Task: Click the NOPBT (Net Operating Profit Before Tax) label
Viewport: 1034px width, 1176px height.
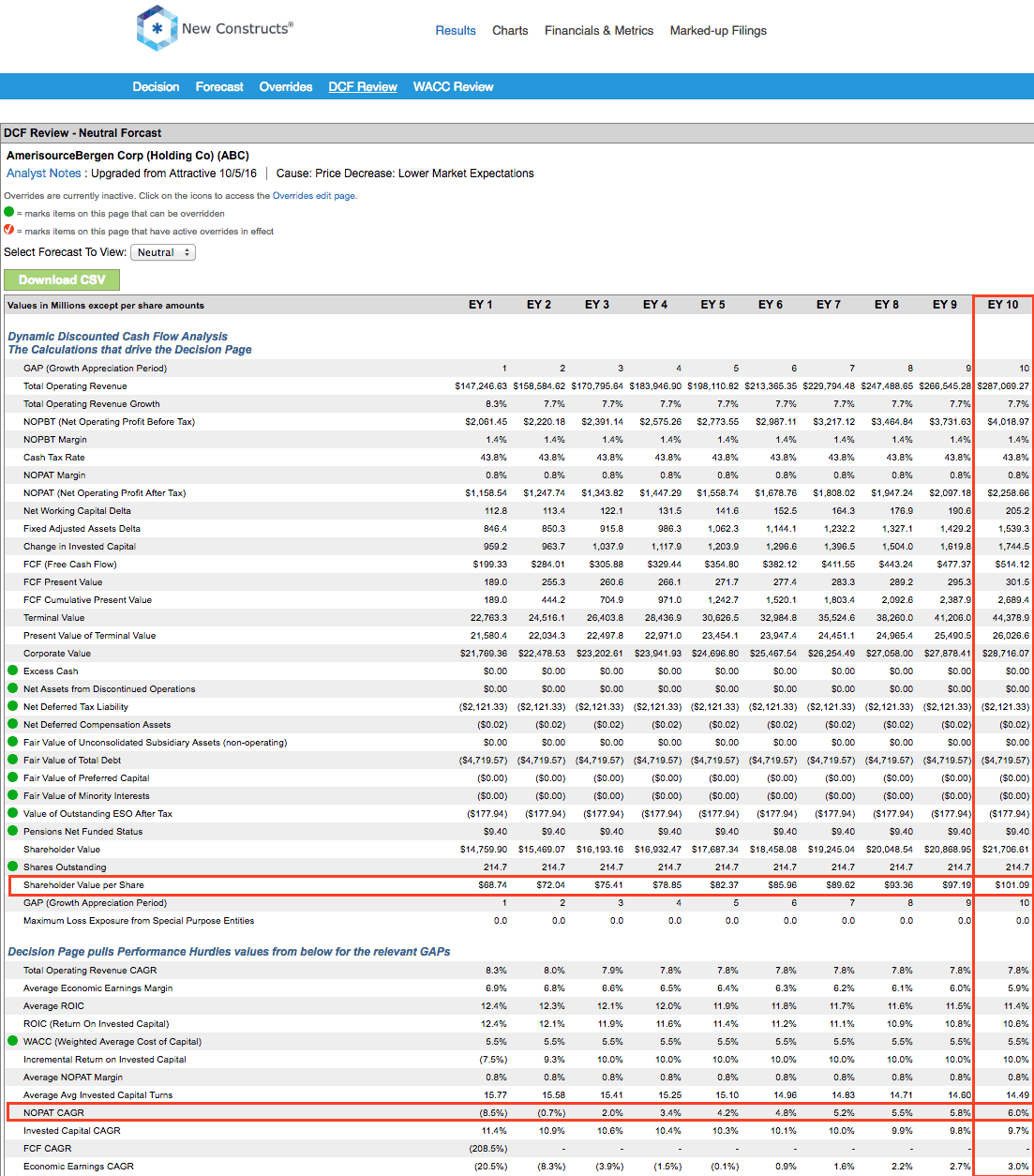Action: pyautogui.click(x=109, y=422)
